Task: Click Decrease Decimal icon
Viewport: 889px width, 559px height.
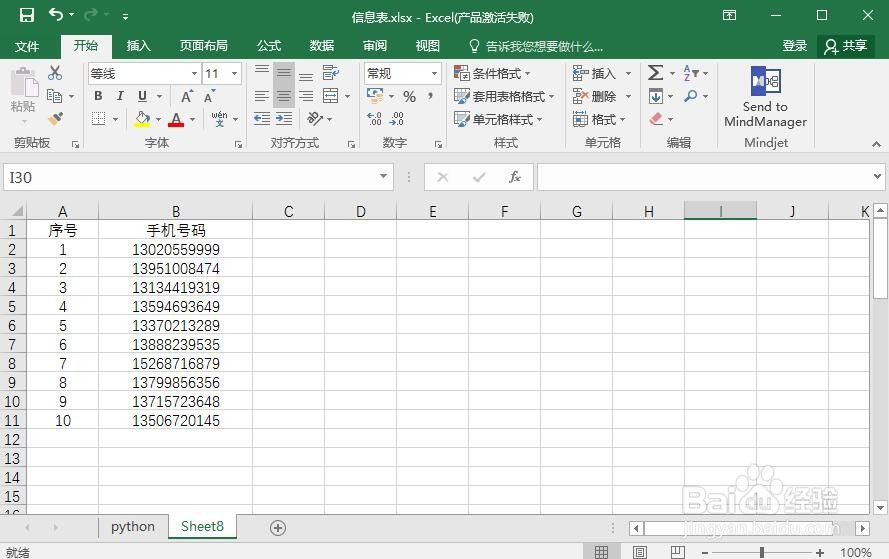Action: 397,118
